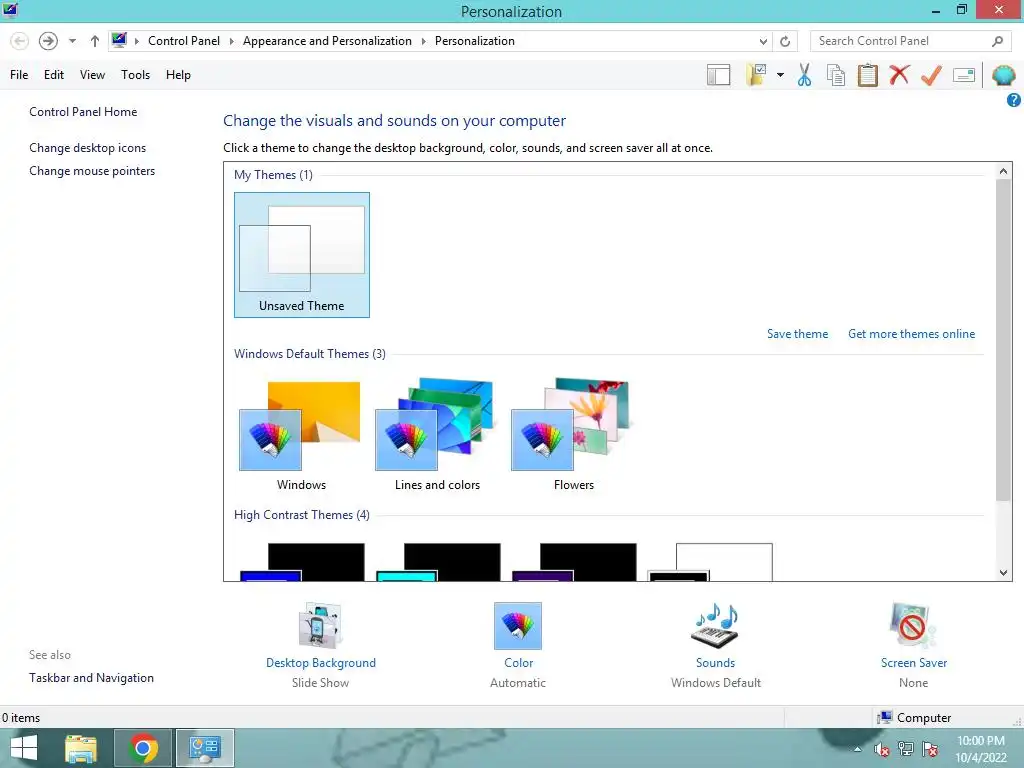Click the theme list scroll down arrow
Viewport: 1024px width, 768px height.
[1003, 573]
